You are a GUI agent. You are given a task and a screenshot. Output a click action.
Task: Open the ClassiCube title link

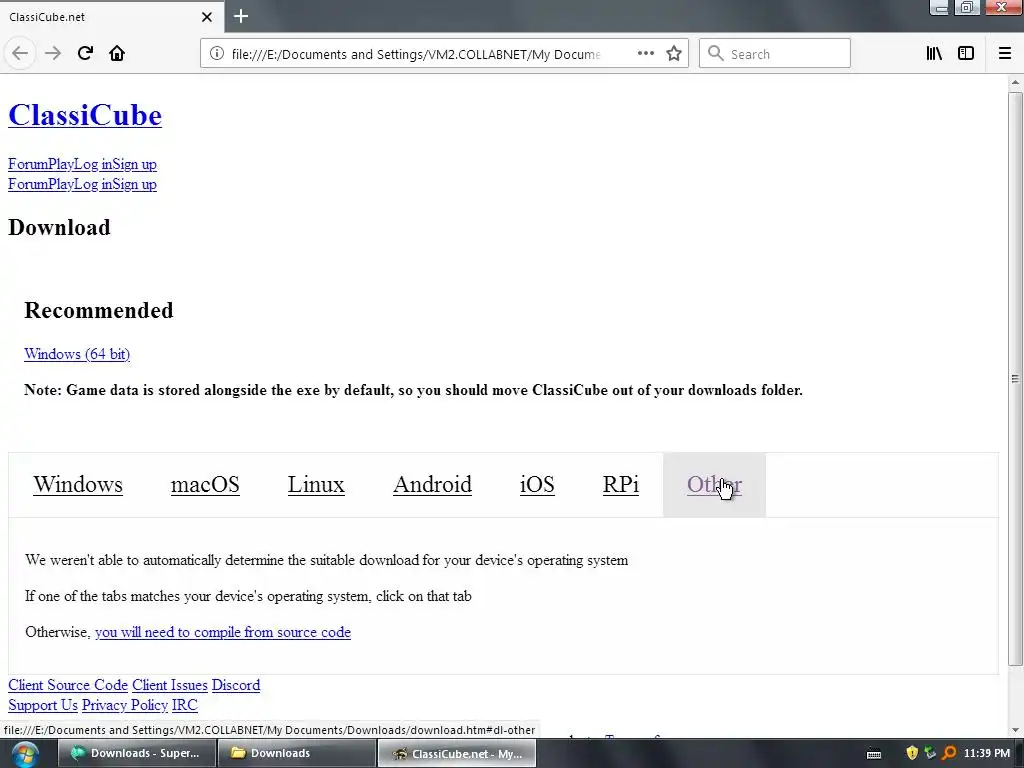point(85,116)
